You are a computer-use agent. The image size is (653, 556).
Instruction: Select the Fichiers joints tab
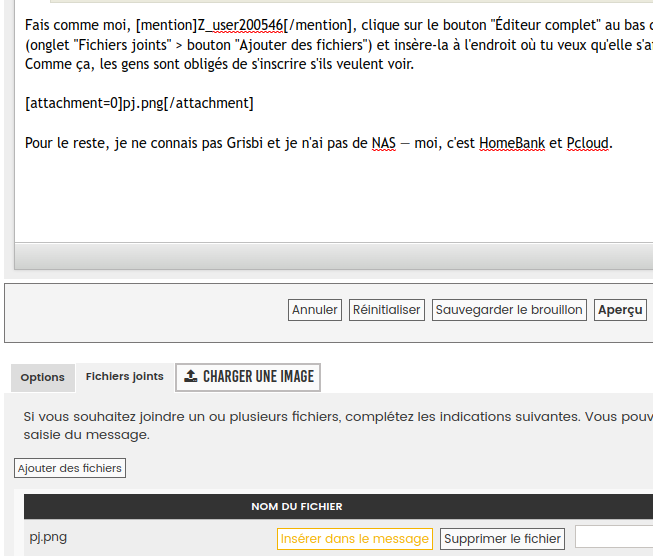124,377
